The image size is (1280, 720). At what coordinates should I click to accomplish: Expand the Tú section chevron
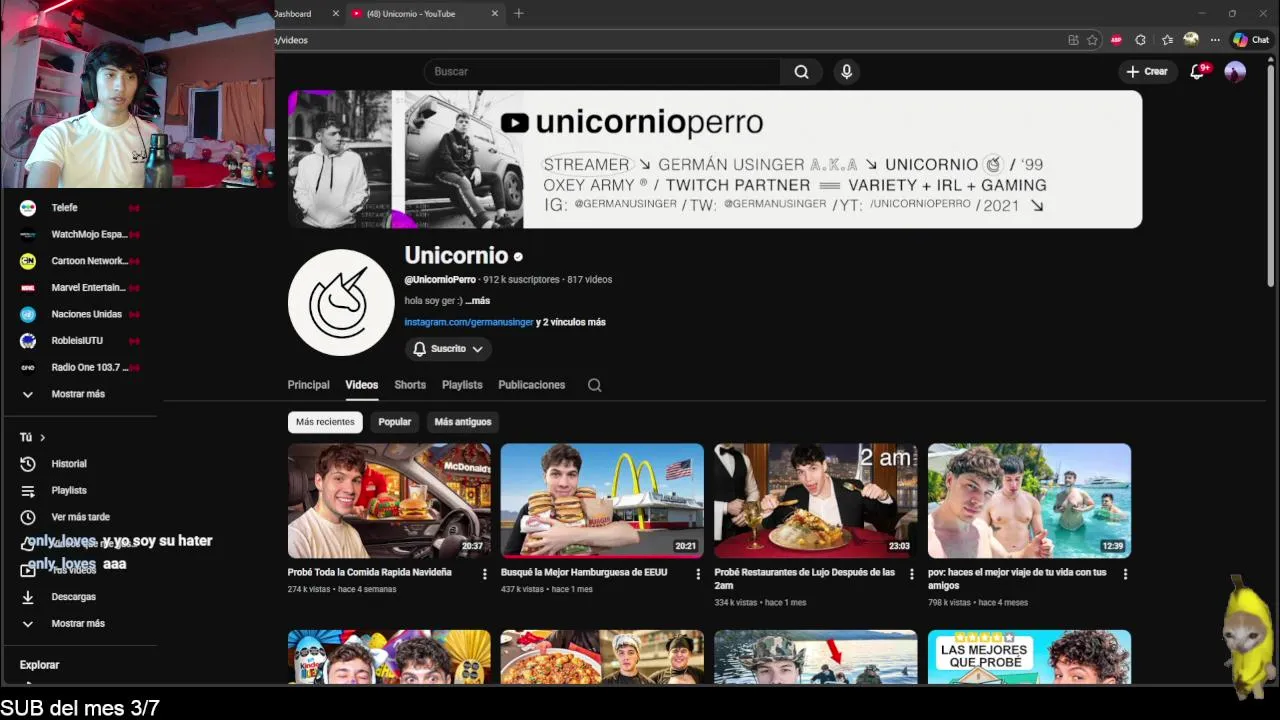pyautogui.click(x=42, y=438)
